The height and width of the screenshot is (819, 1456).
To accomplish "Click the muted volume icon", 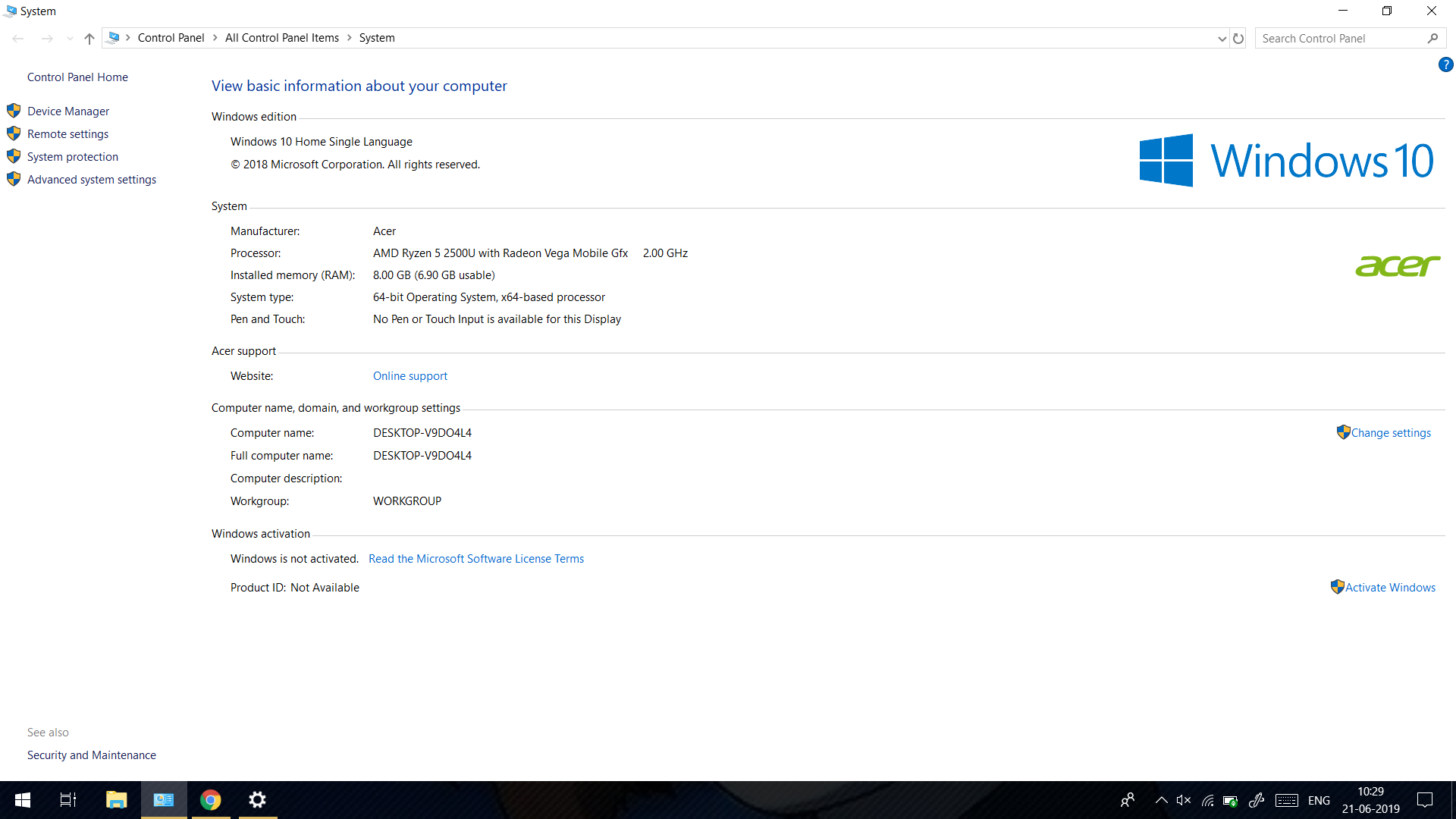I will pyautogui.click(x=1184, y=800).
